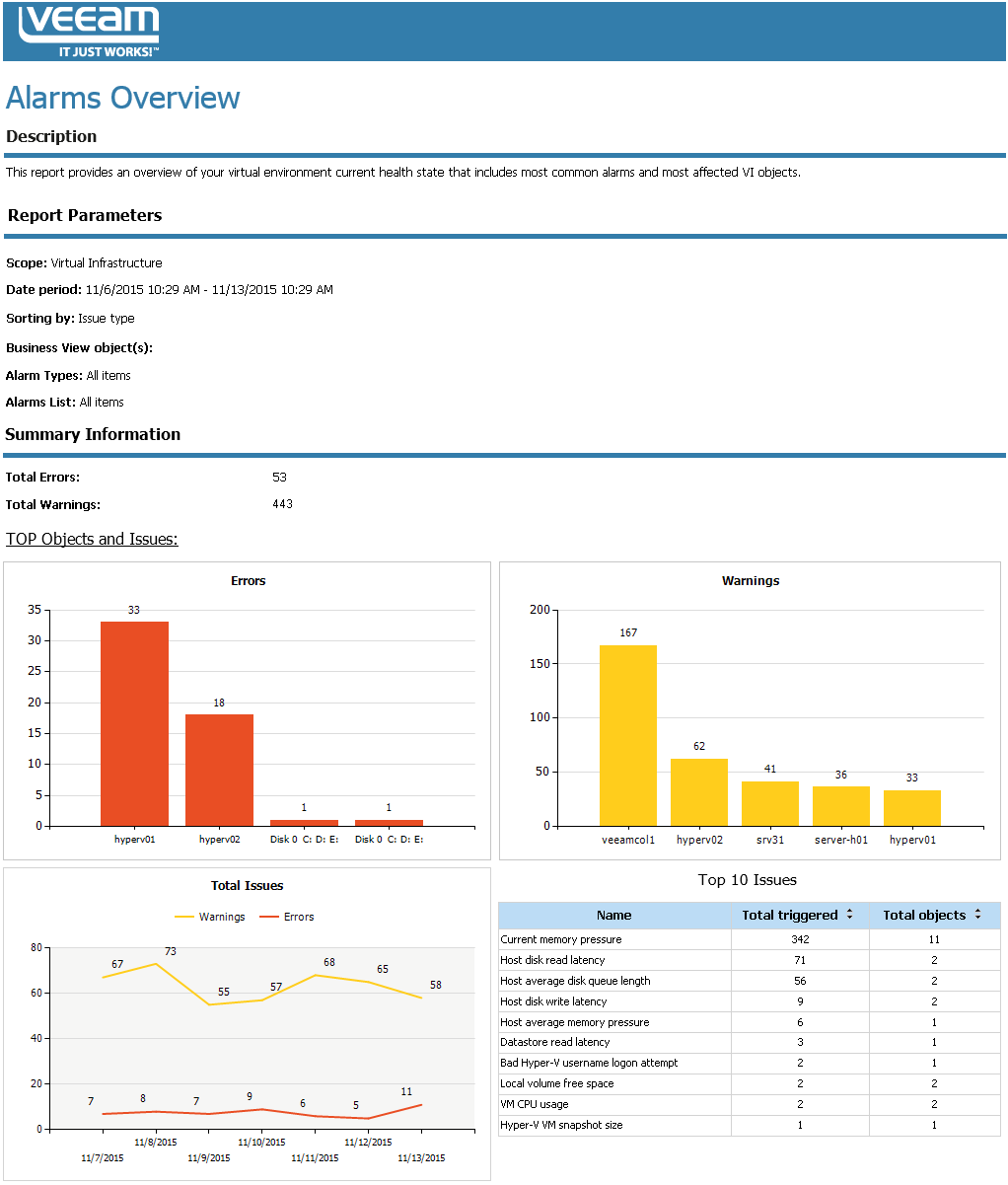Click the 56 triggered count cell
The height and width of the screenshot is (1185, 1008).
[800, 981]
